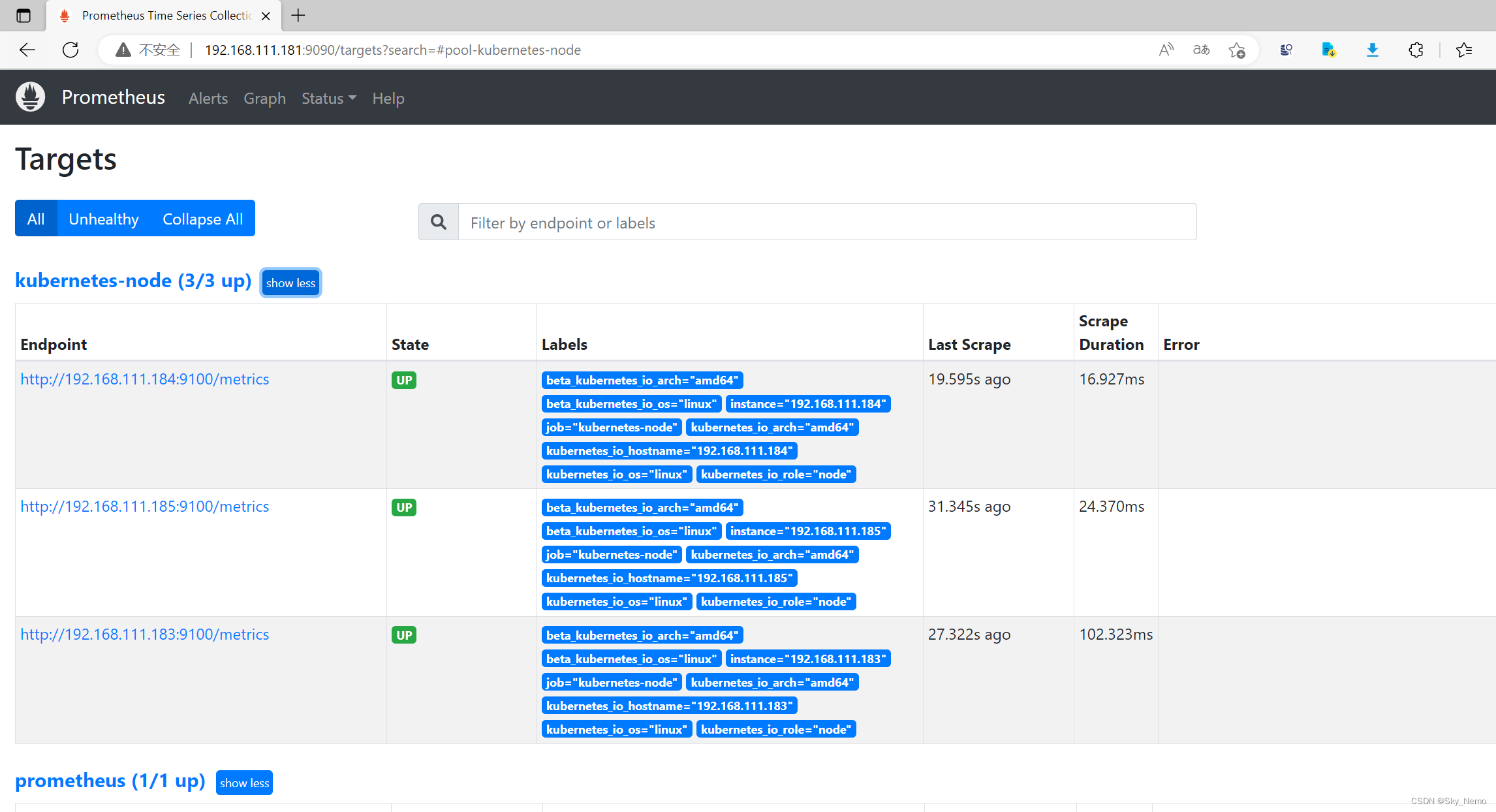Screen dimensions: 1496x812
Task: Open favorites list star icon
Action: (x=1464, y=50)
